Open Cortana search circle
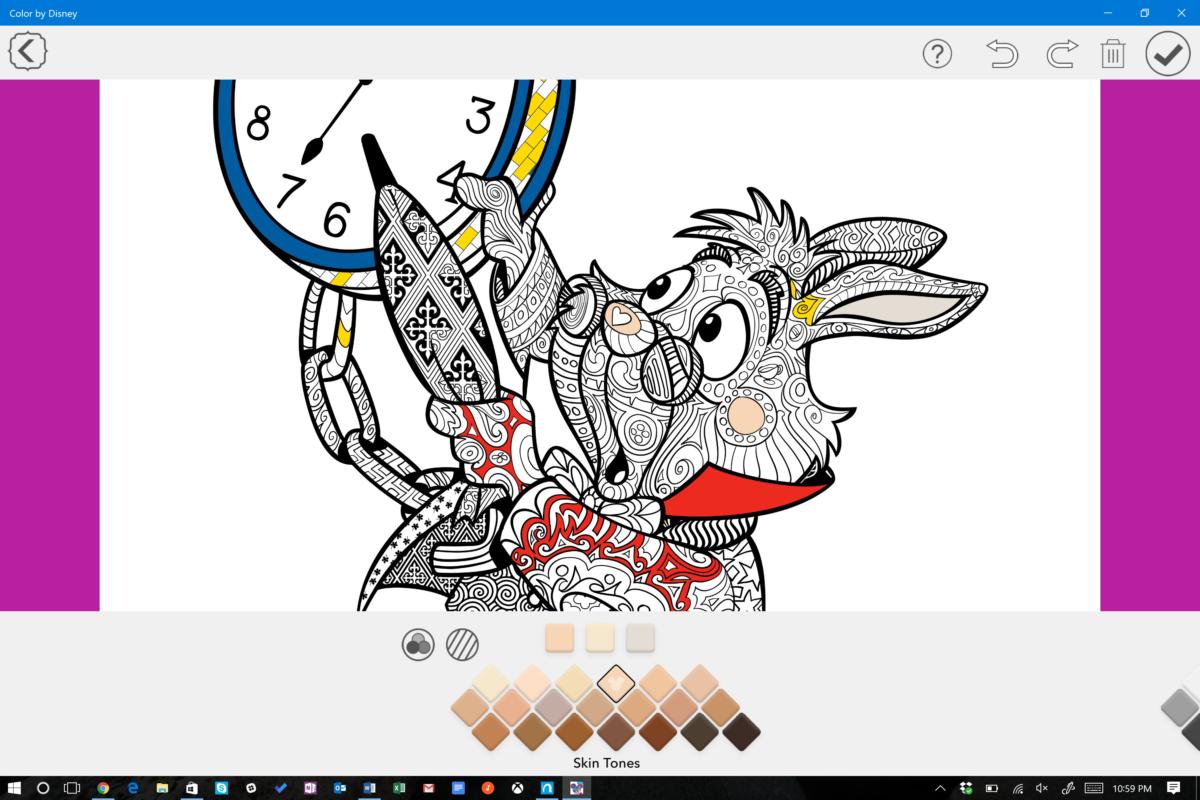The height and width of the screenshot is (800, 1200). [x=44, y=788]
